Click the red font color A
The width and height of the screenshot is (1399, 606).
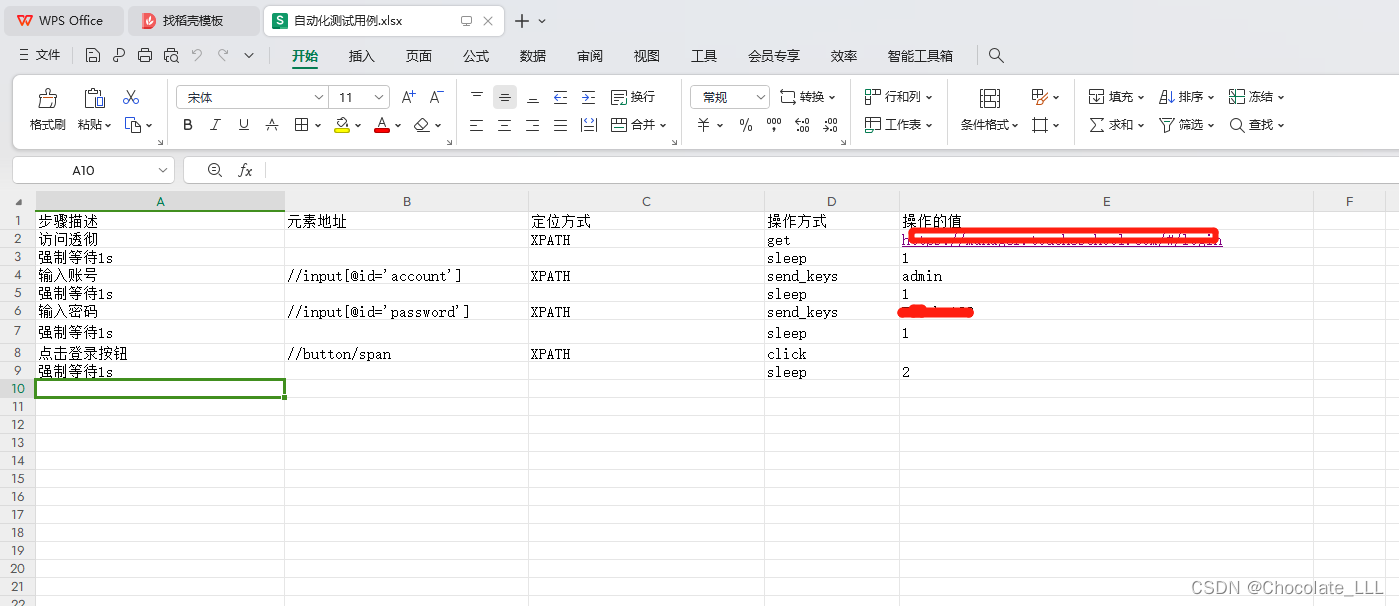[381, 125]
